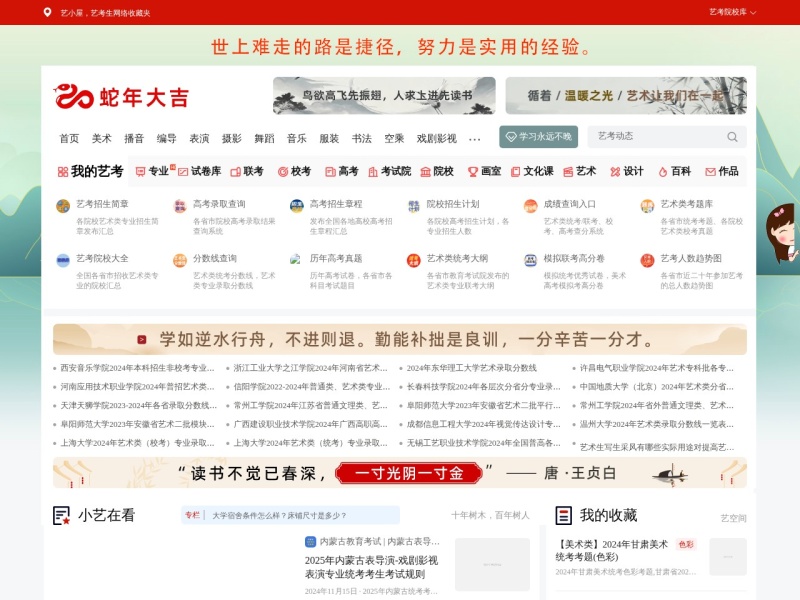The height and width of the screenshot is (600, 800).
Task: Click the 艺考招生简章 icon
Action: click(63, 206)
